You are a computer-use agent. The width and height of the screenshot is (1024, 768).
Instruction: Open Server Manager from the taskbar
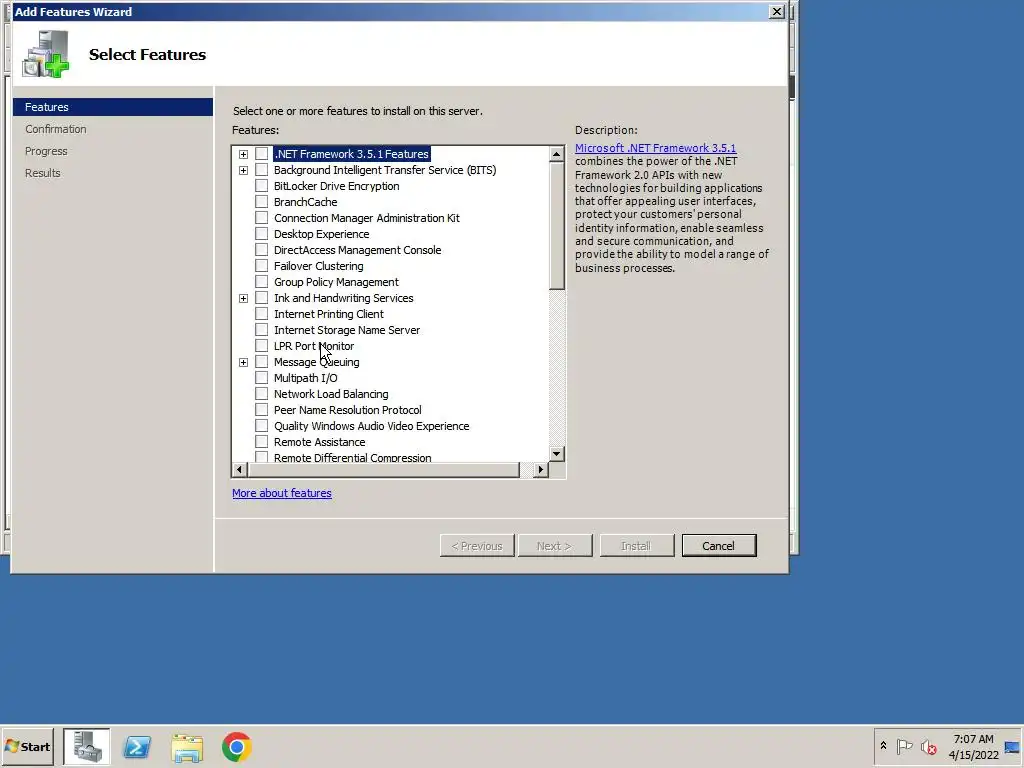[87, 746]
